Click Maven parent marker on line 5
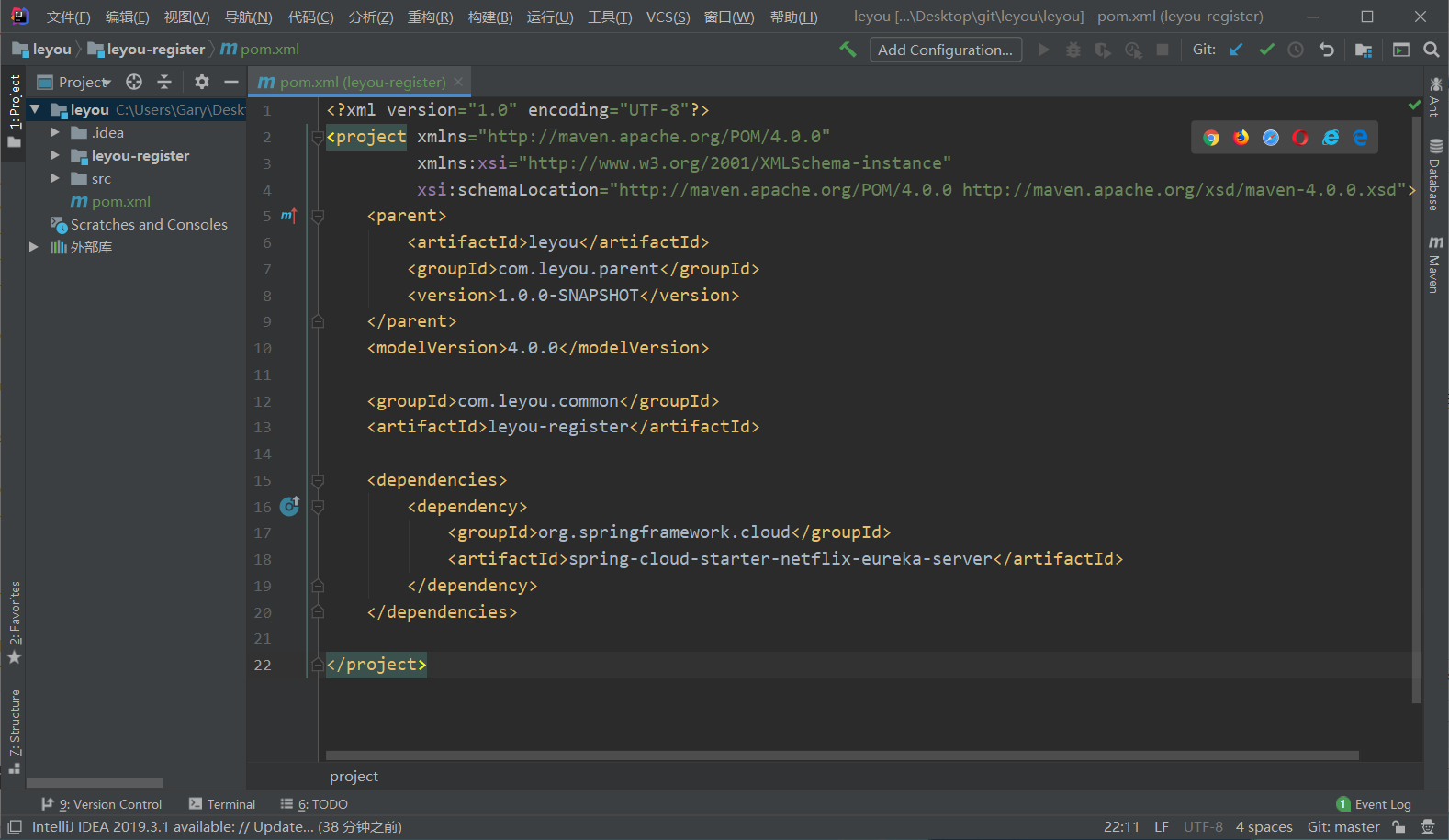The width and height of the screenshot is (1449, 840). (288, 216)
